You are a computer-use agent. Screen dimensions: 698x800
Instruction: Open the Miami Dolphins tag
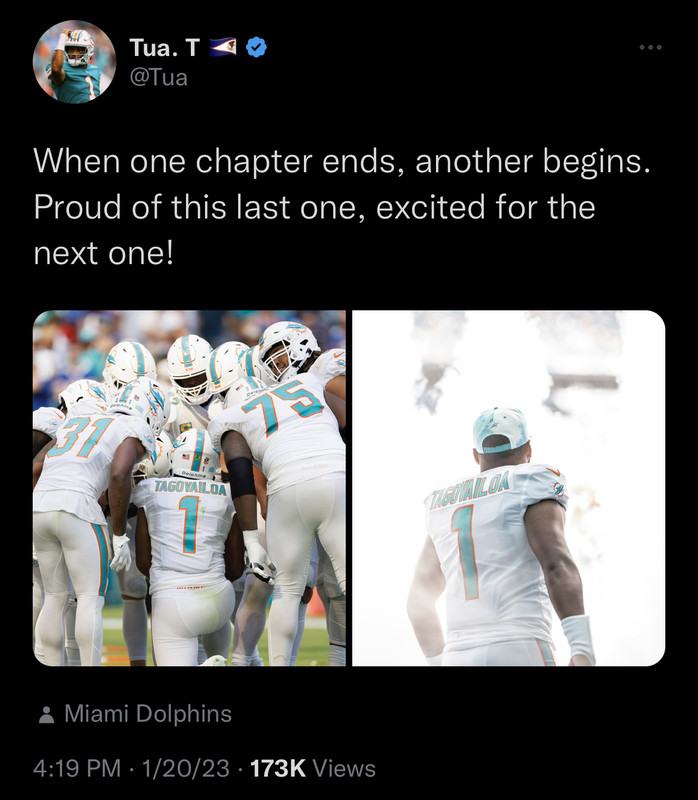tap(148, 713)
